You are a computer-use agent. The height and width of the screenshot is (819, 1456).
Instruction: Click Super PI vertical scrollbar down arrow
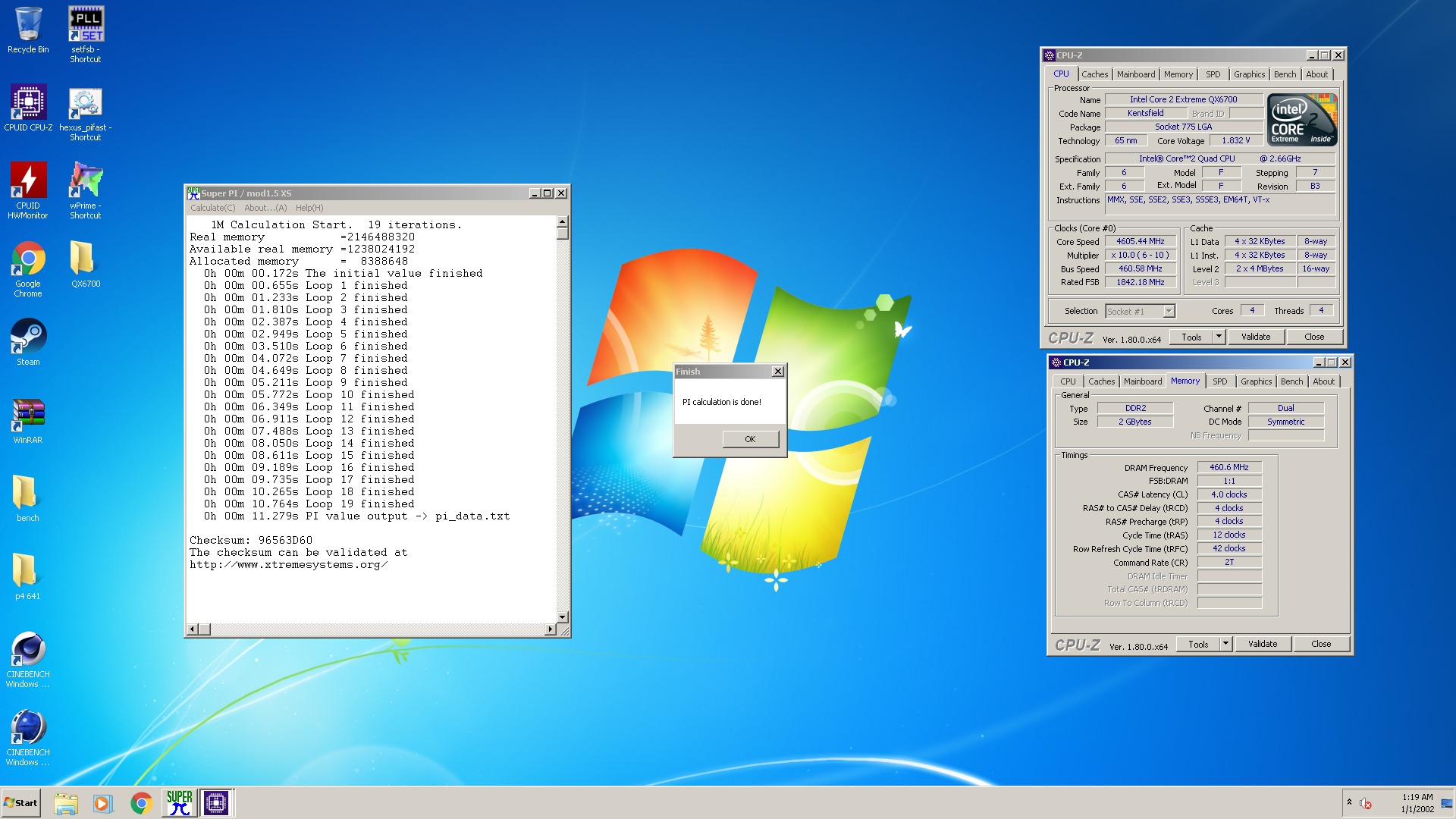pyautogui.click(x=563, y=617)
